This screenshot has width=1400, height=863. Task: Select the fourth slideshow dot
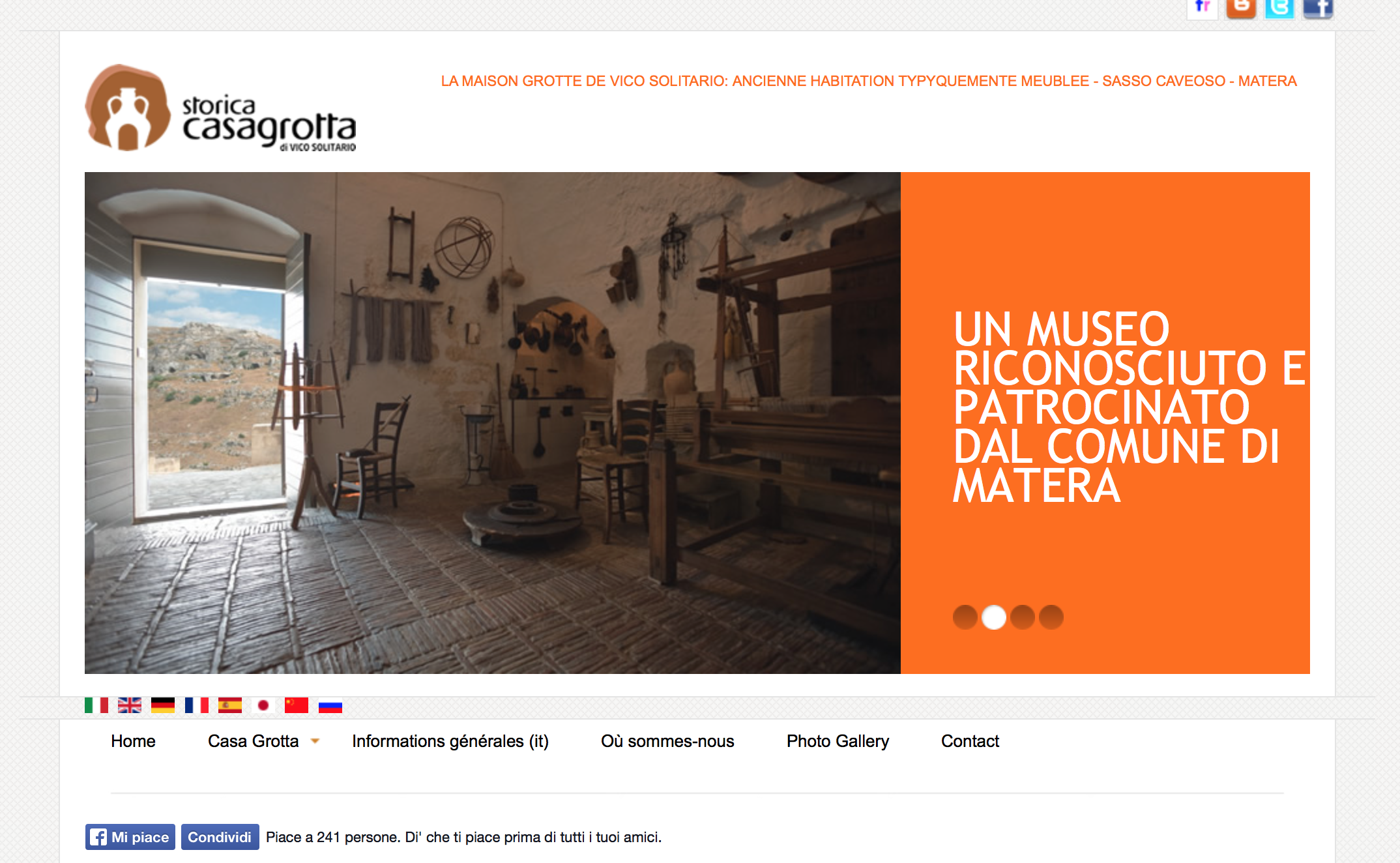(1051, 617)
